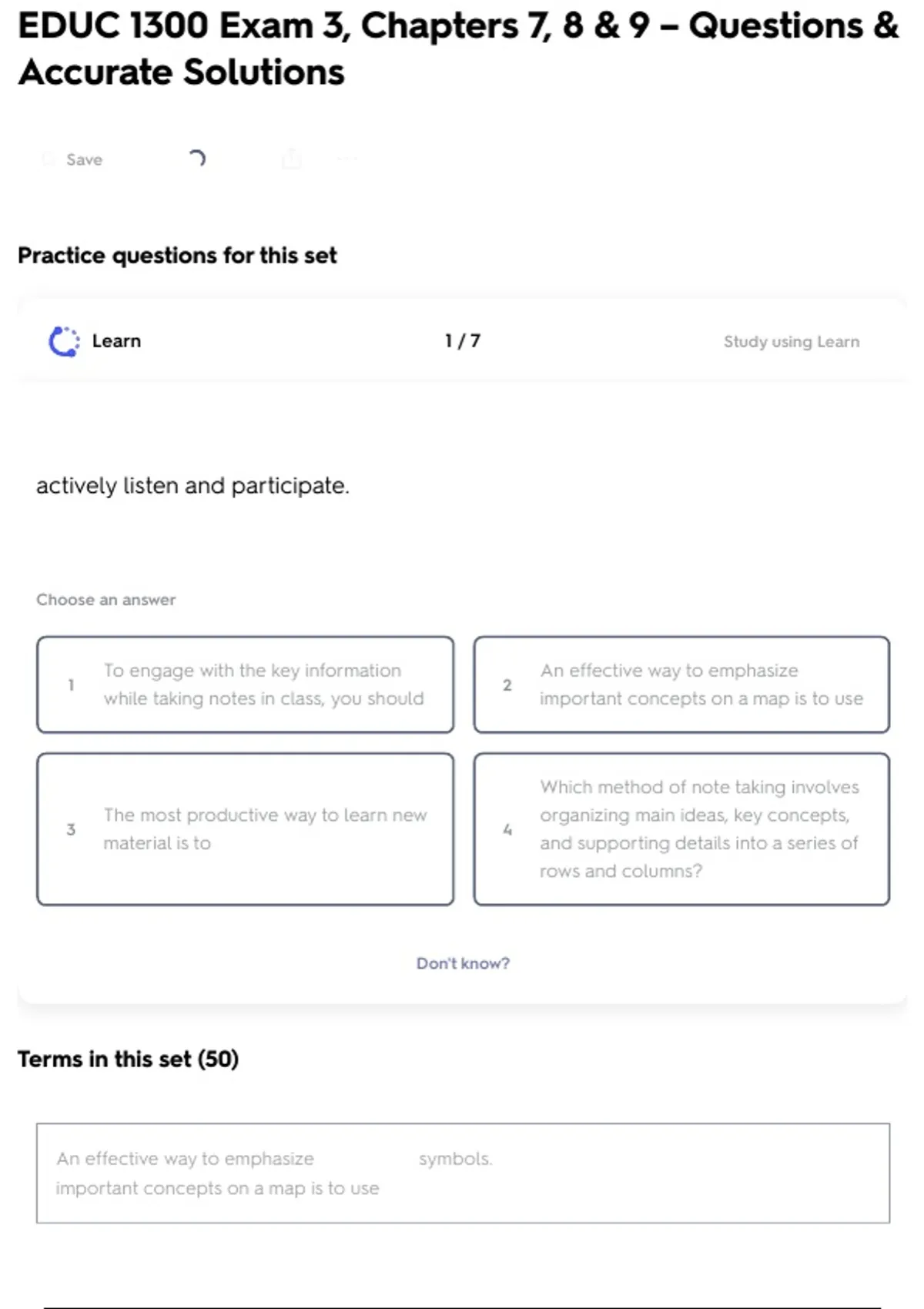Click the loading spinner icon
Screen dimensions: 924x1309
(197, 159)
